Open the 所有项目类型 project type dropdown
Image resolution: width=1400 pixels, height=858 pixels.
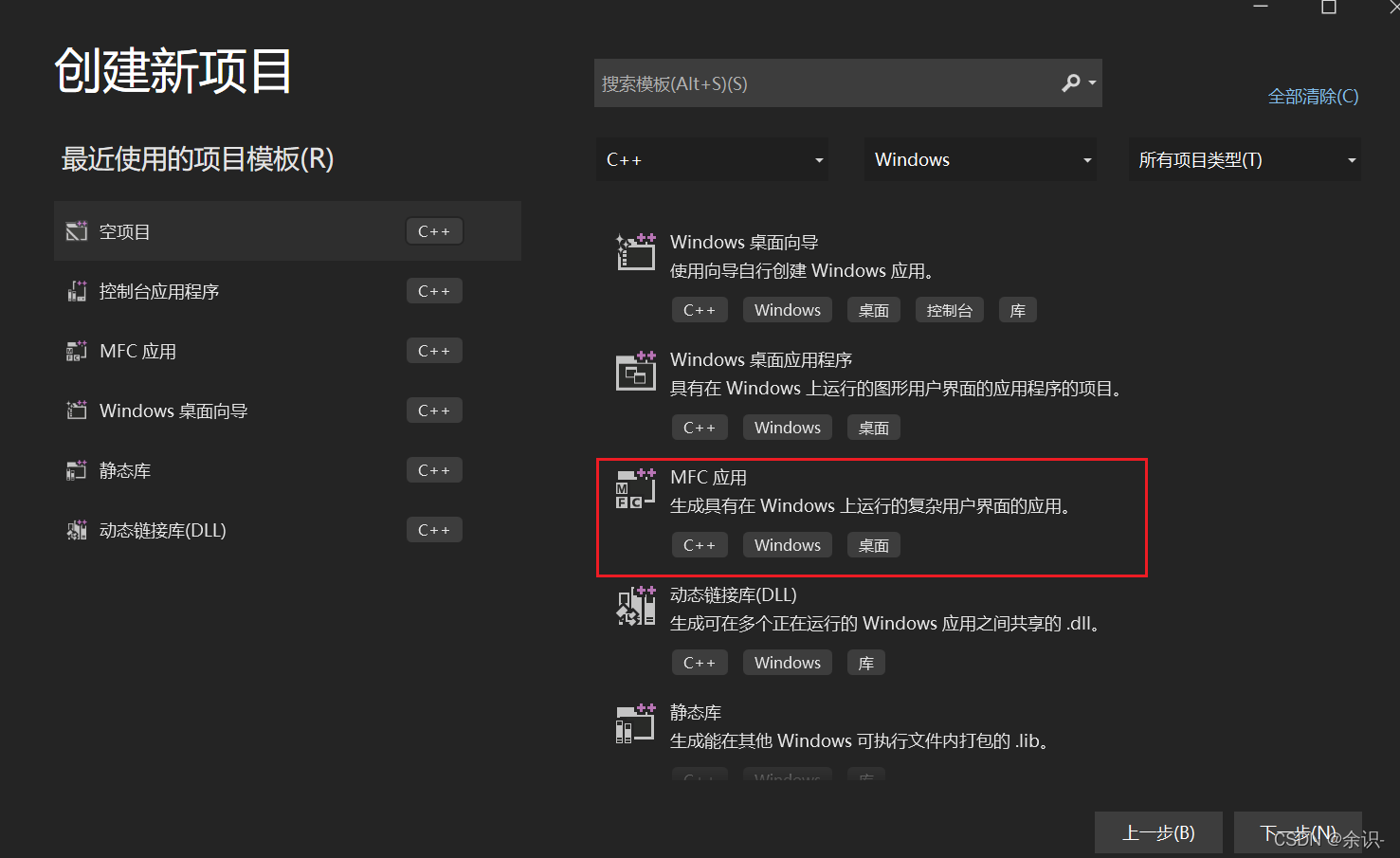pos(1245,159)
